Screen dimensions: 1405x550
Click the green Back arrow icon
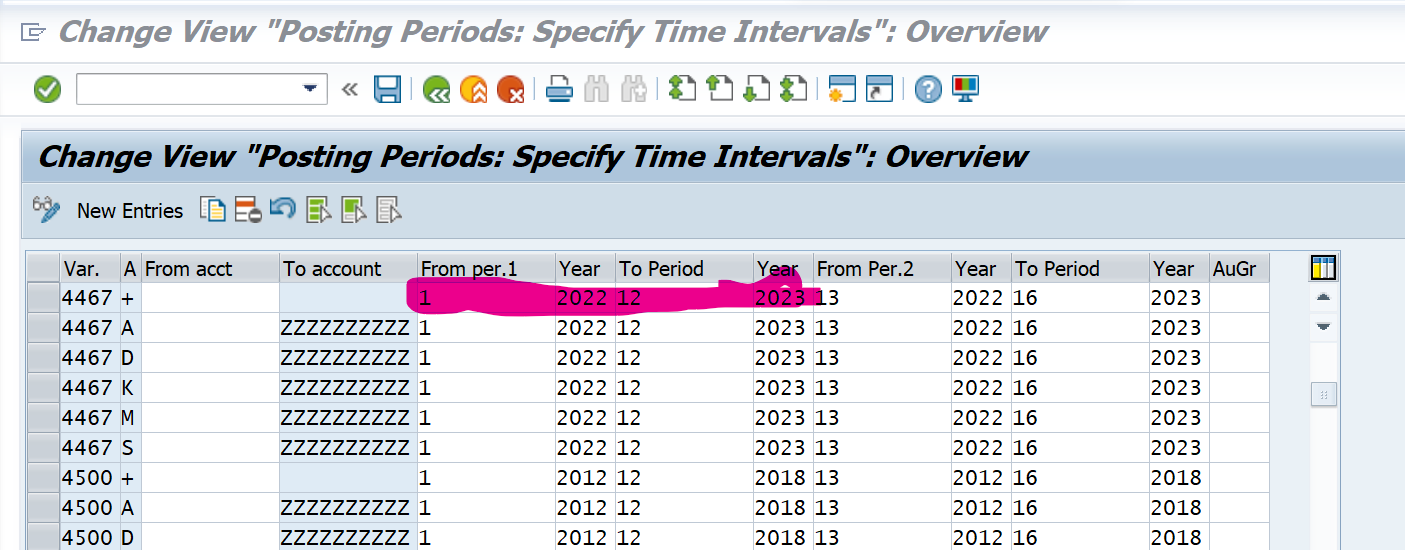[436, 90]
